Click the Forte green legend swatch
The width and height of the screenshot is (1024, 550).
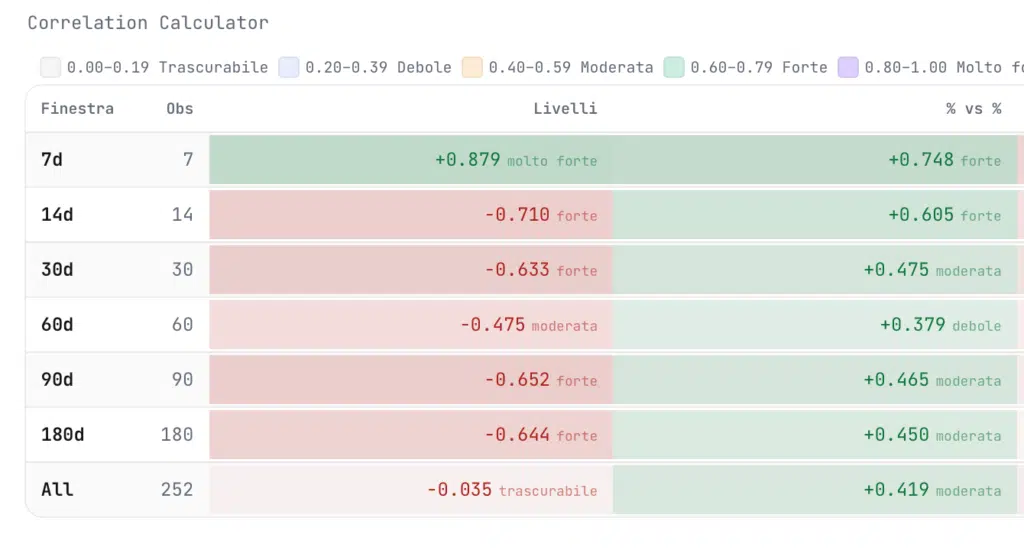pyautogui.click(x=674, y=68)
